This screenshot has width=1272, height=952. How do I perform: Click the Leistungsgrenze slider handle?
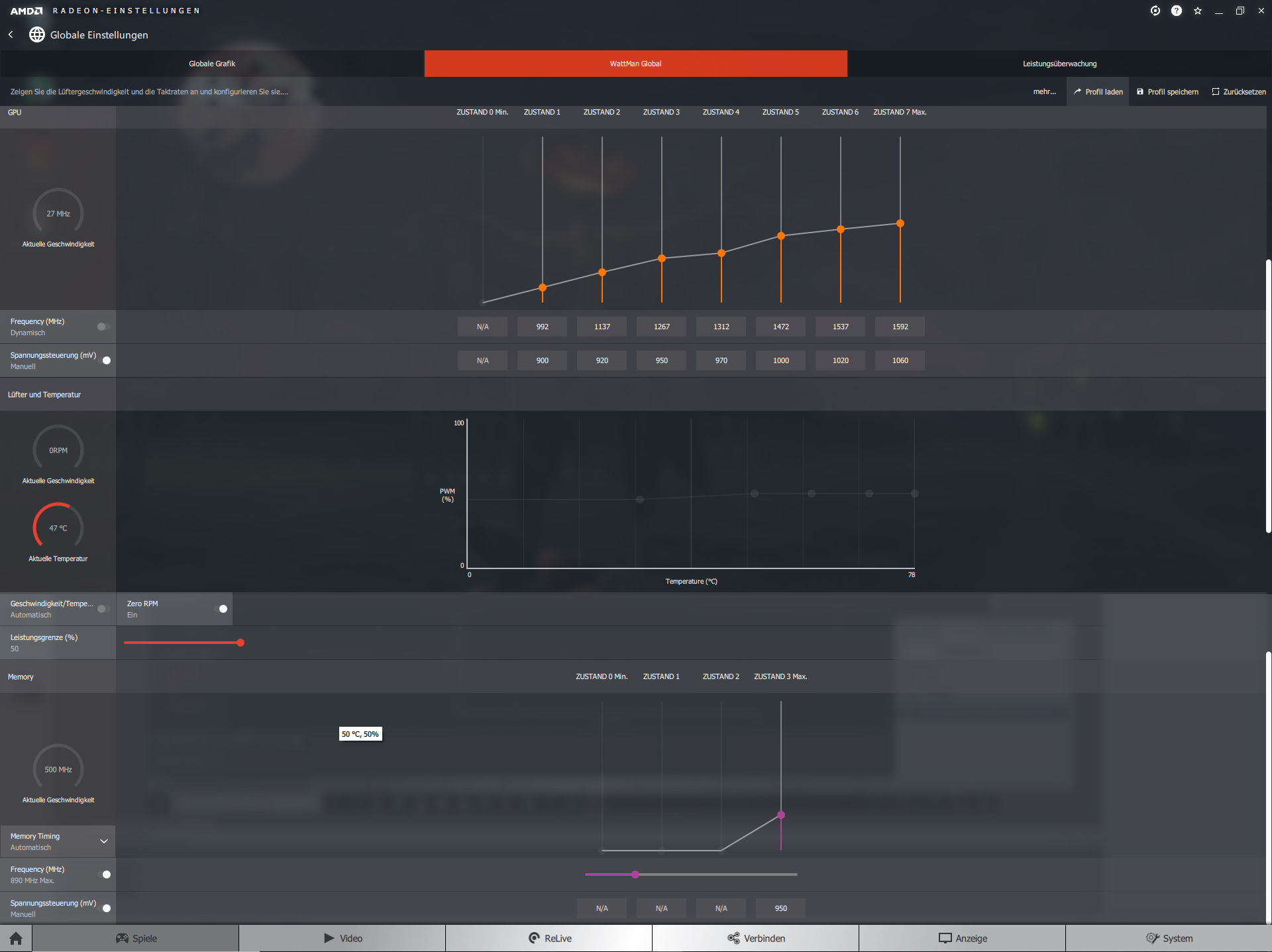pyautogui.click(x=240, y=643)
